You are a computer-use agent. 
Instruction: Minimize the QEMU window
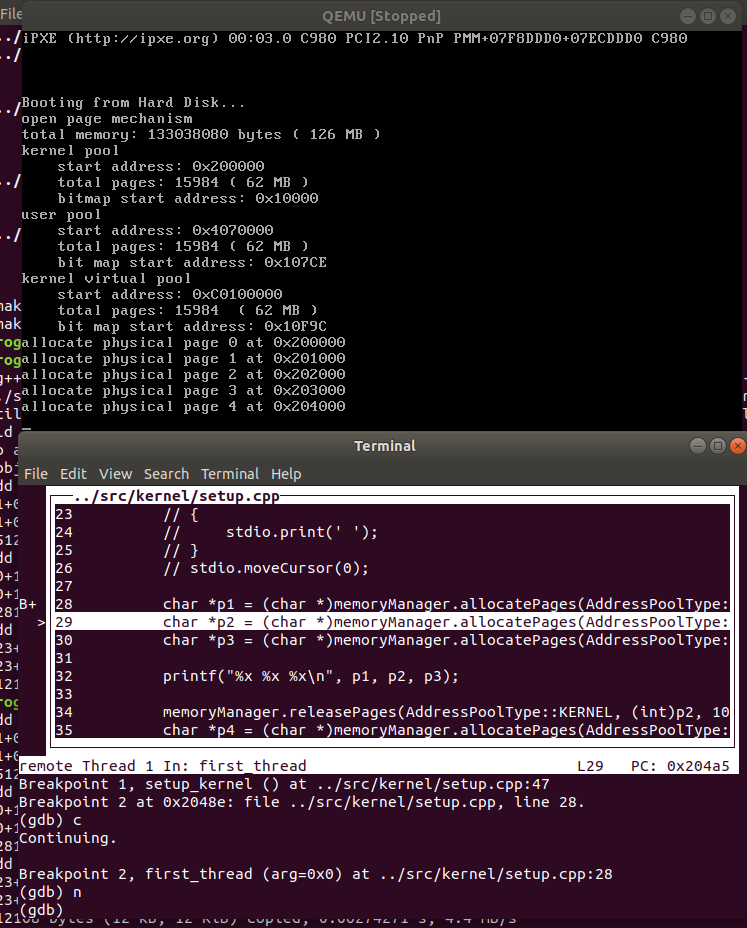point(688,16)
